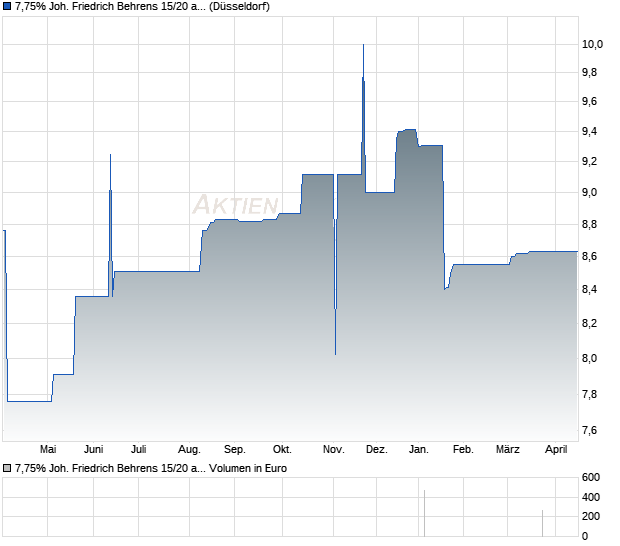Click the '10,0' price axis value
This screenshot has height=546, width=620.
(592, 44)
